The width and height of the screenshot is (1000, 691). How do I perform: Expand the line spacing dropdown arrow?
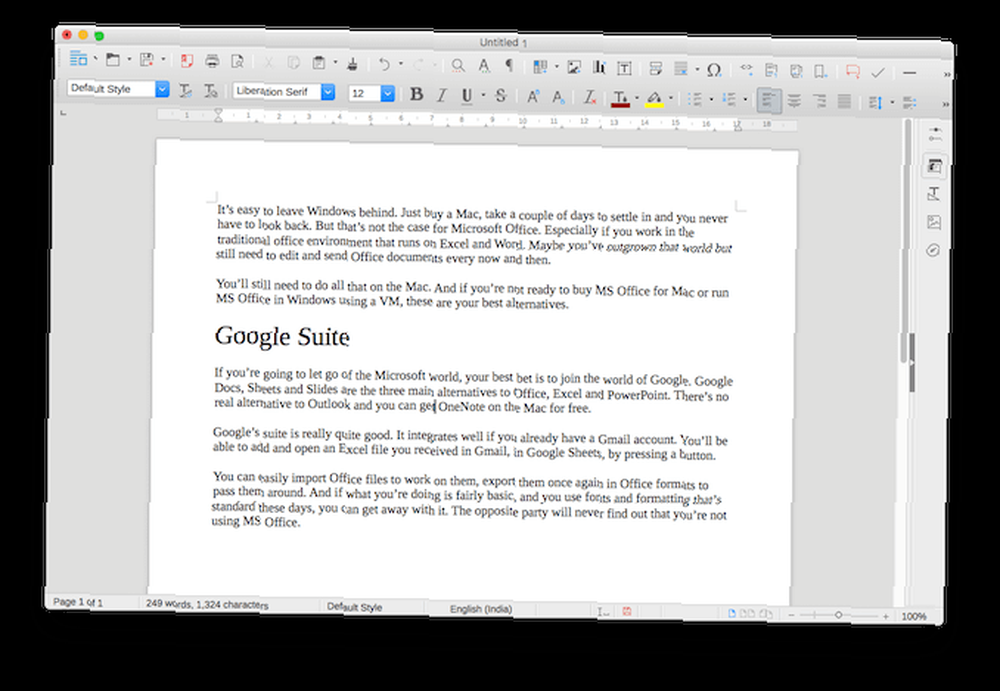pyautogui.click(x=892, y=103)
